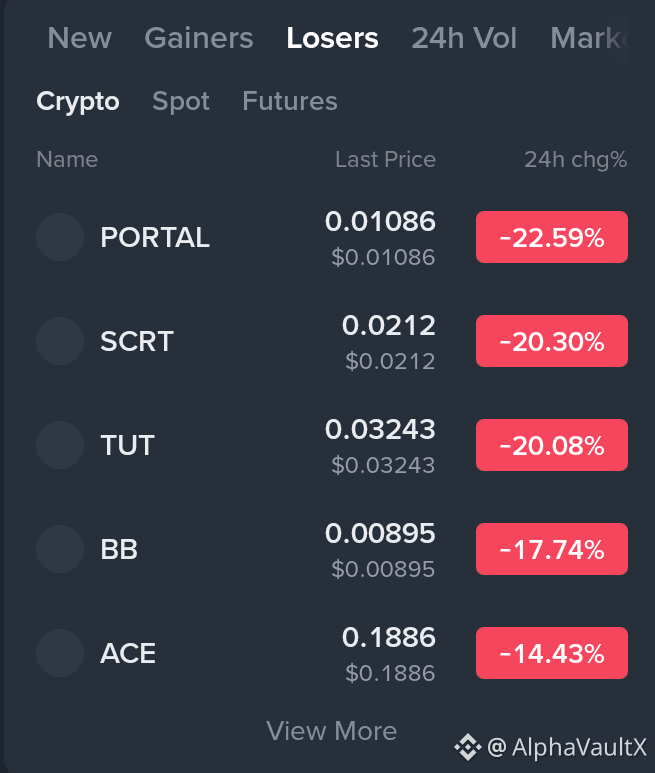
Task: Click the PORTAL coin icon placeholder
Action: point(60,237)
